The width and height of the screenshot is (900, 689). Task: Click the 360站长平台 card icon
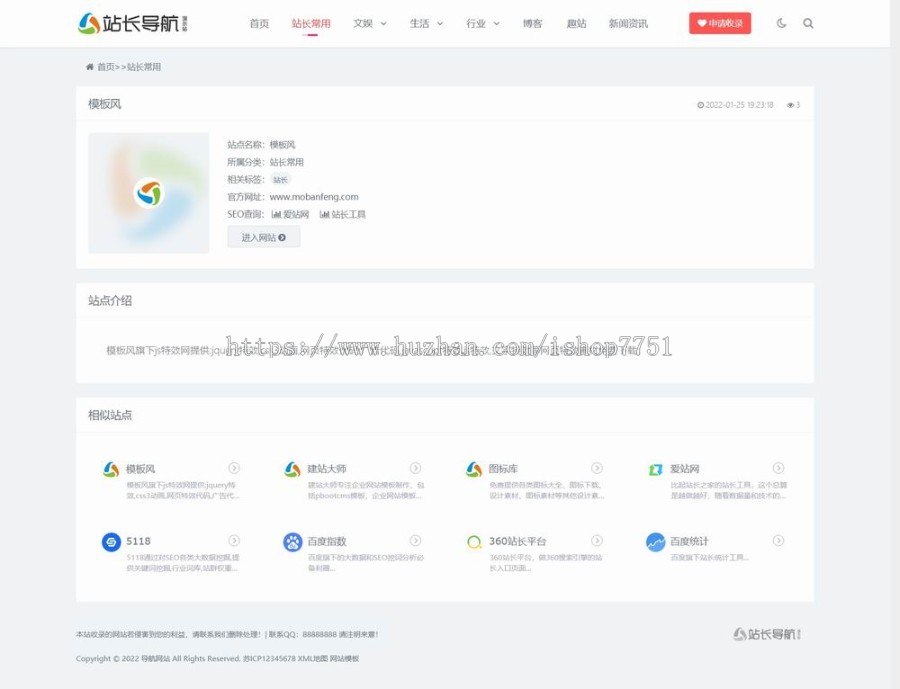click(474, 542)
